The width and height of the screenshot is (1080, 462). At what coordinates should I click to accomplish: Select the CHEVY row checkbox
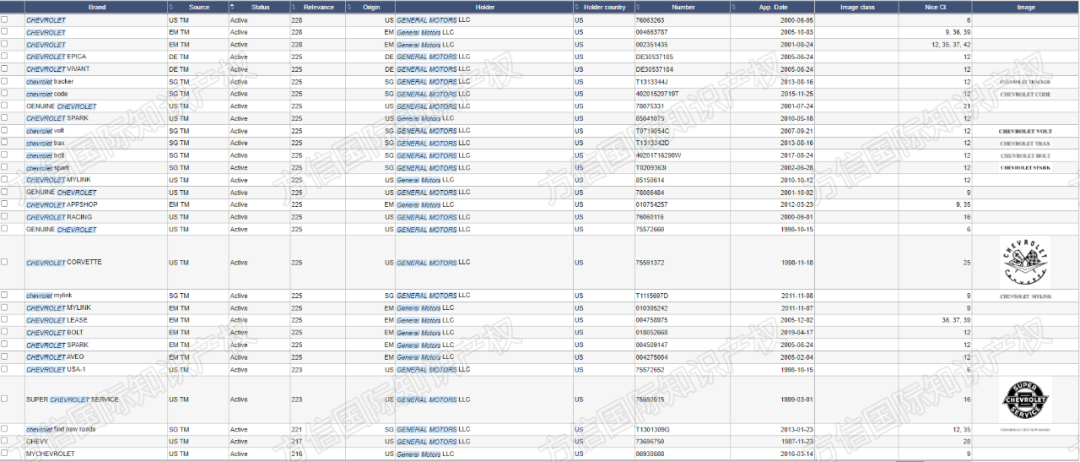5,441
